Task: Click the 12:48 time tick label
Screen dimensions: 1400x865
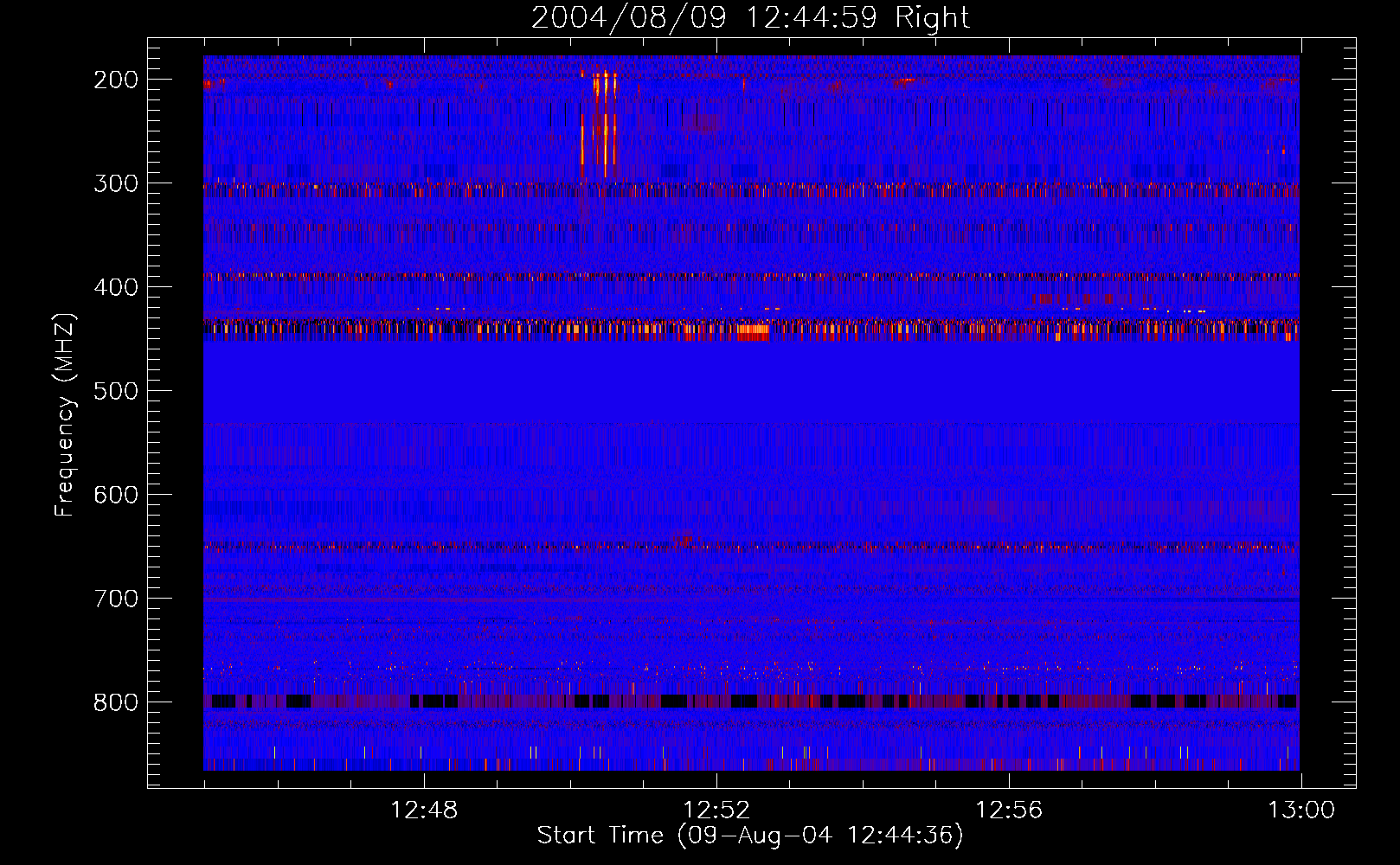Action: point(424,811)
